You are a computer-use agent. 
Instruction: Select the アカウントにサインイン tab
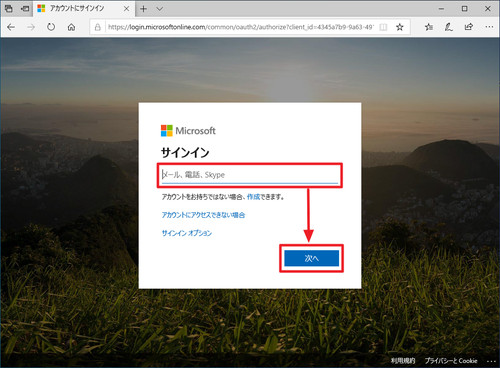pyautogui.click(x=78, y=9)
